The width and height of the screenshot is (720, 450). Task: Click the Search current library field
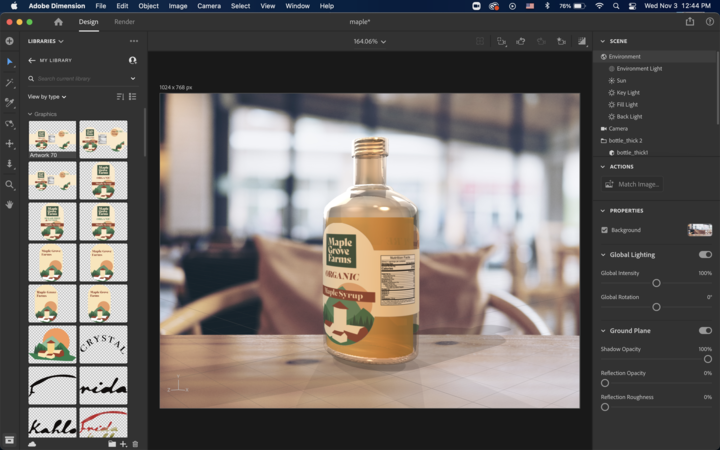tap(82, 79)
